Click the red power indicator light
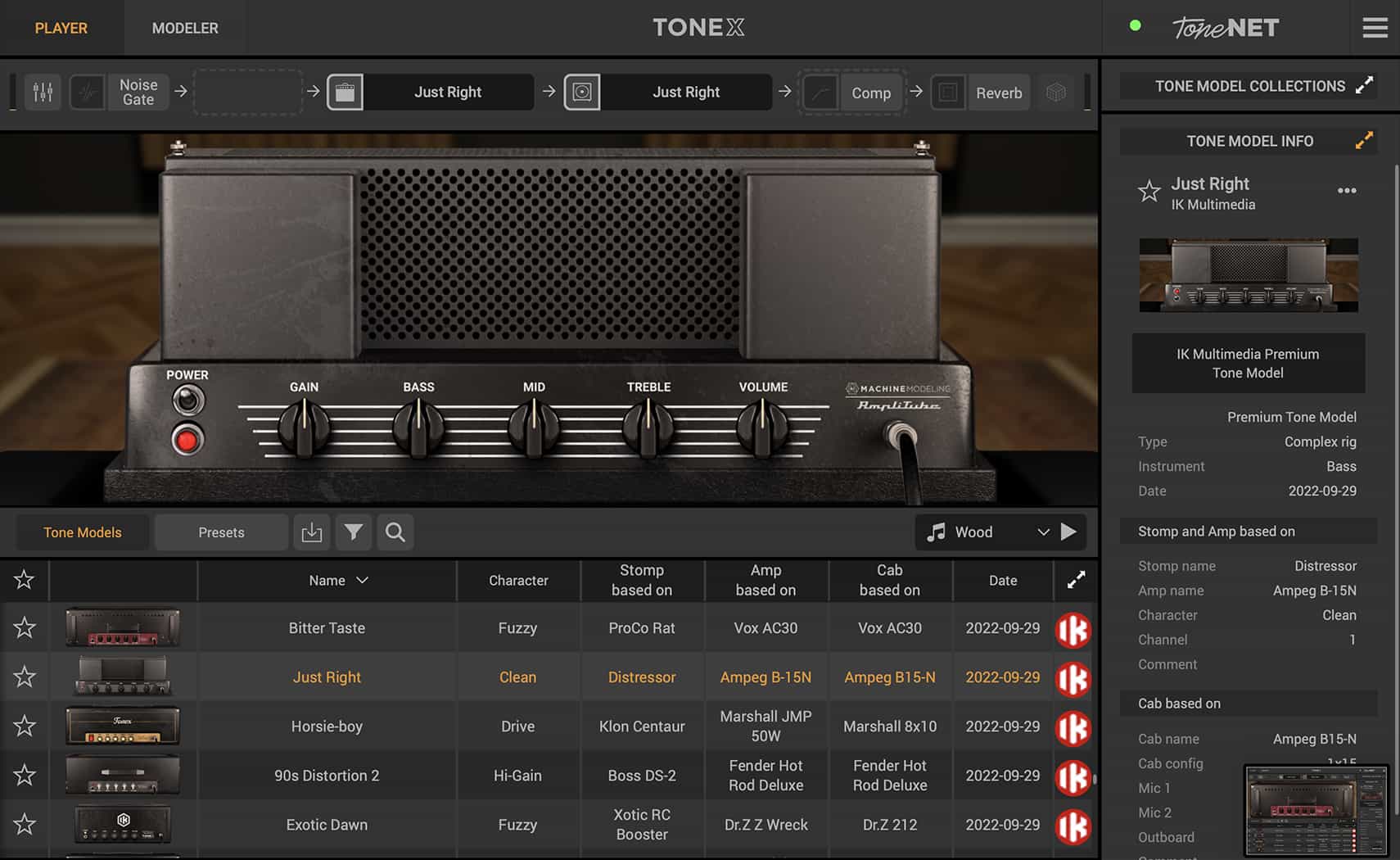1400x860 pixels. 187,440
